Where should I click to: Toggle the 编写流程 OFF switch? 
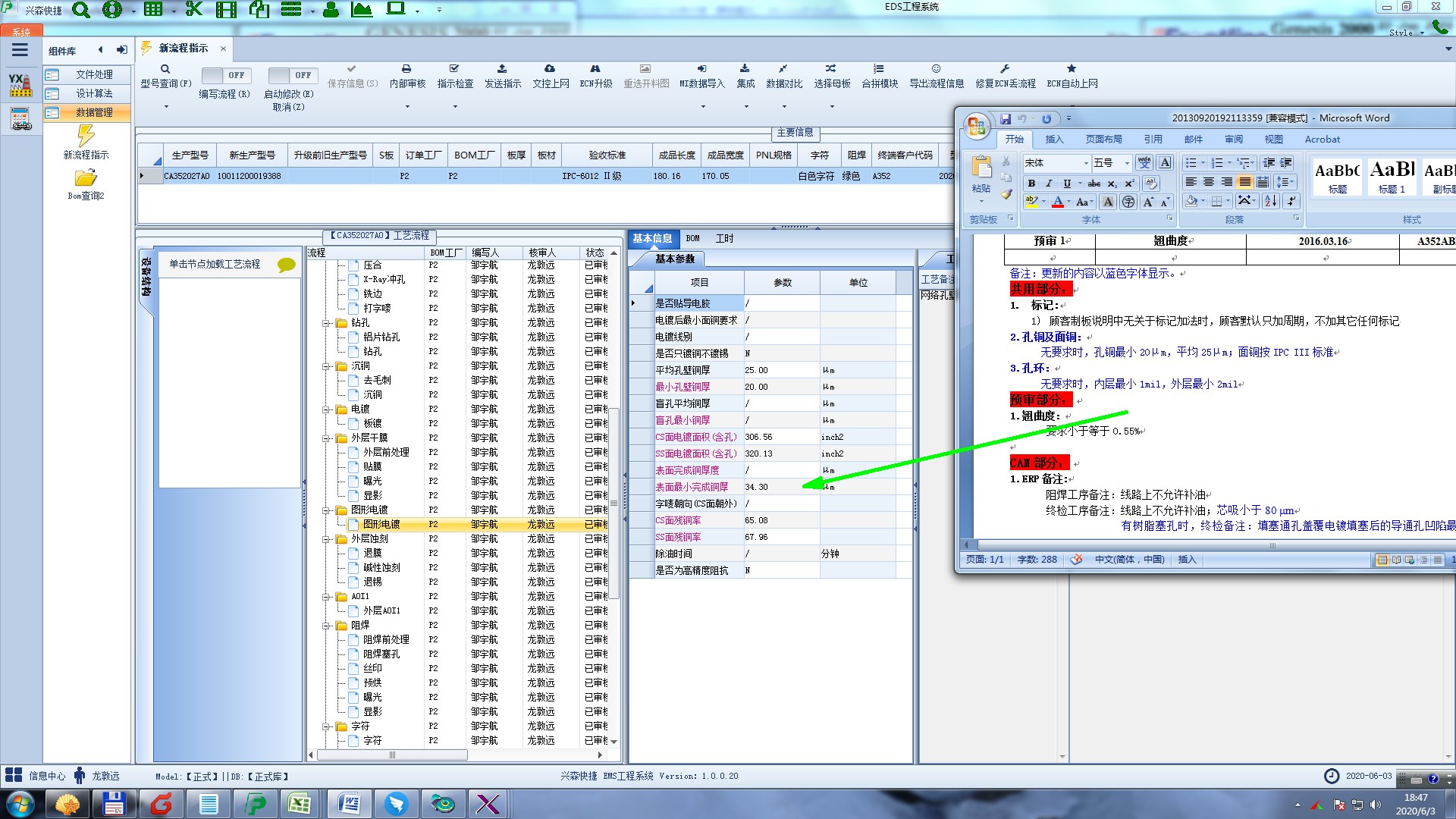[x=225, y=75]
